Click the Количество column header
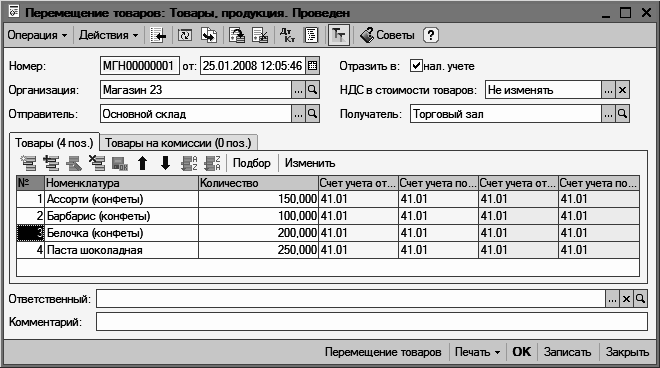Image resolution: width=660 pixels, height=368 pixels. [258, 183]
